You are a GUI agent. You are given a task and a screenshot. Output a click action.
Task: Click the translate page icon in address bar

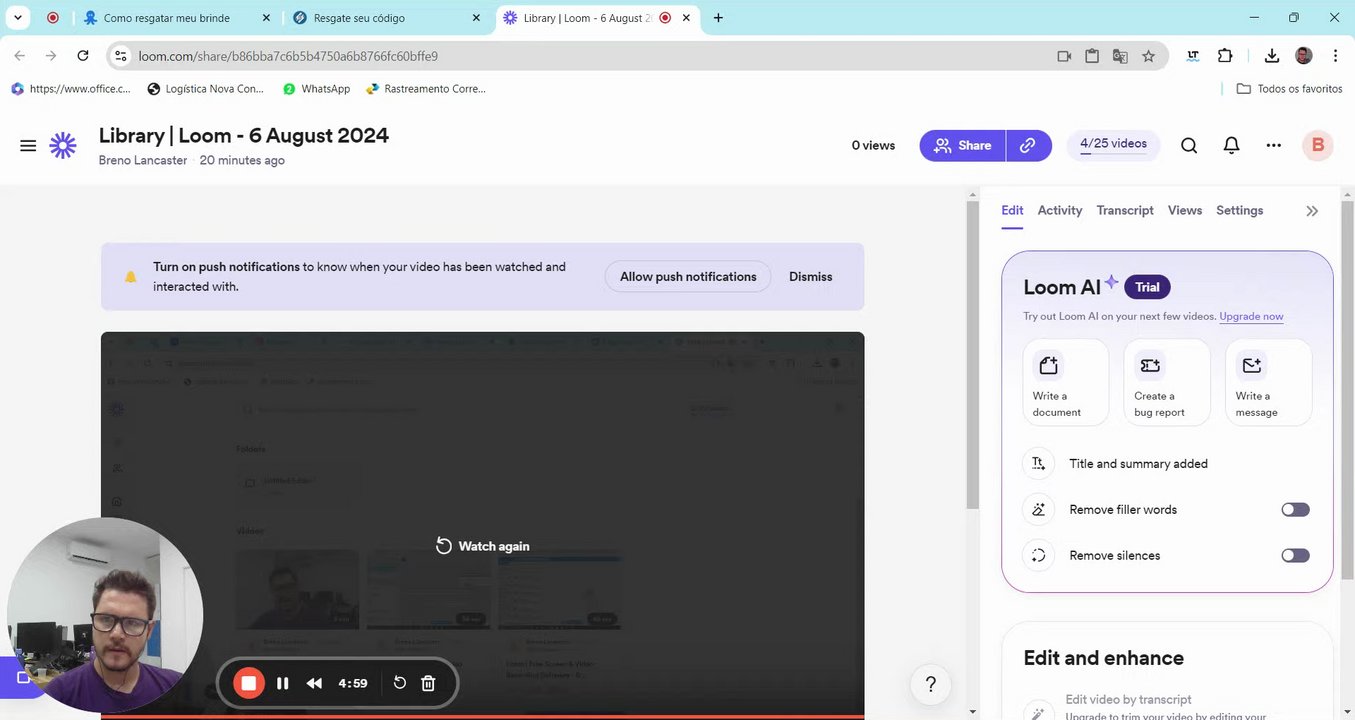point(1120,56)
